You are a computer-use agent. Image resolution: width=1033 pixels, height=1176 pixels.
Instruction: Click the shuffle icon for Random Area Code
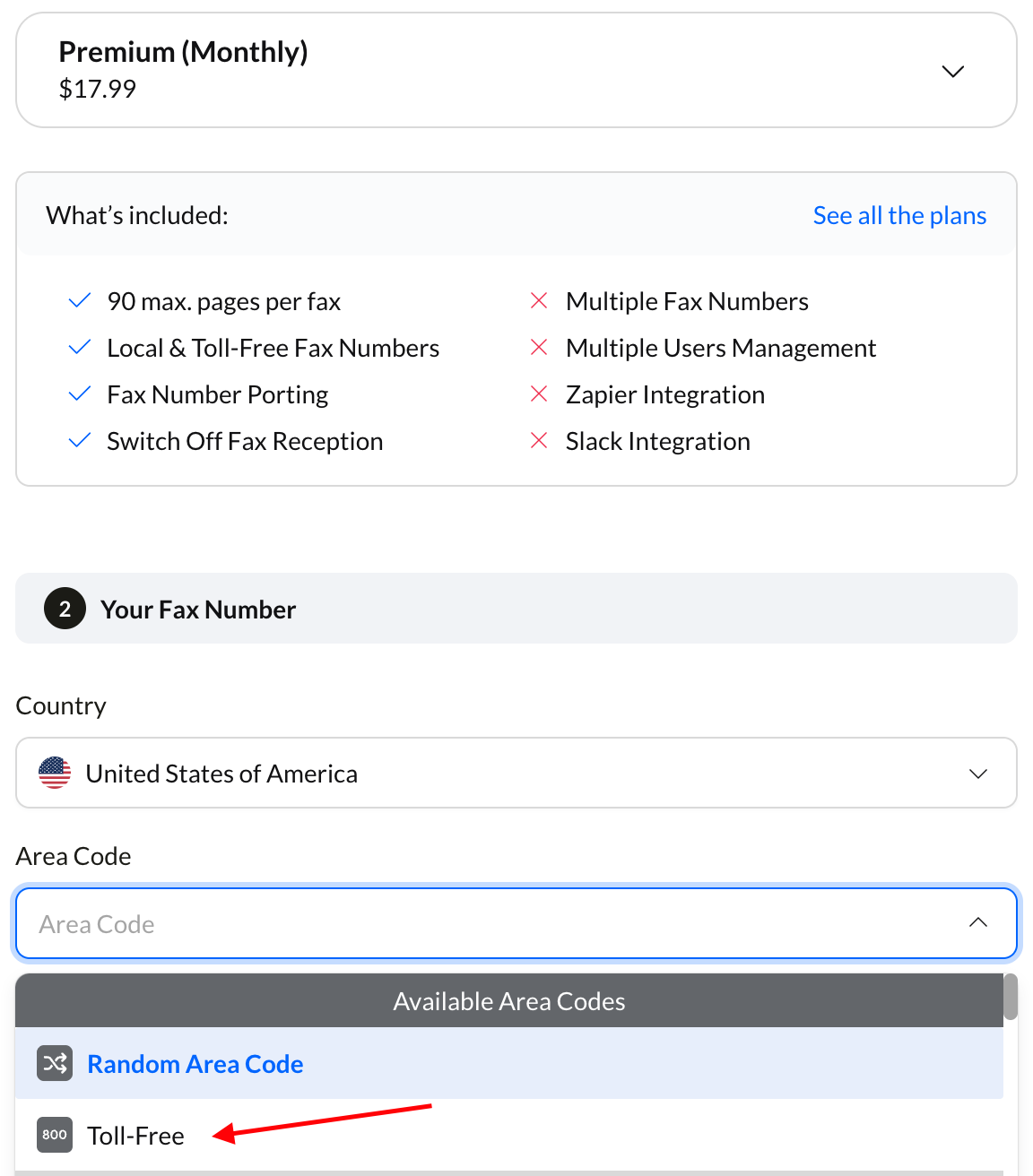pyautogui.click(x=55, y=1064)
